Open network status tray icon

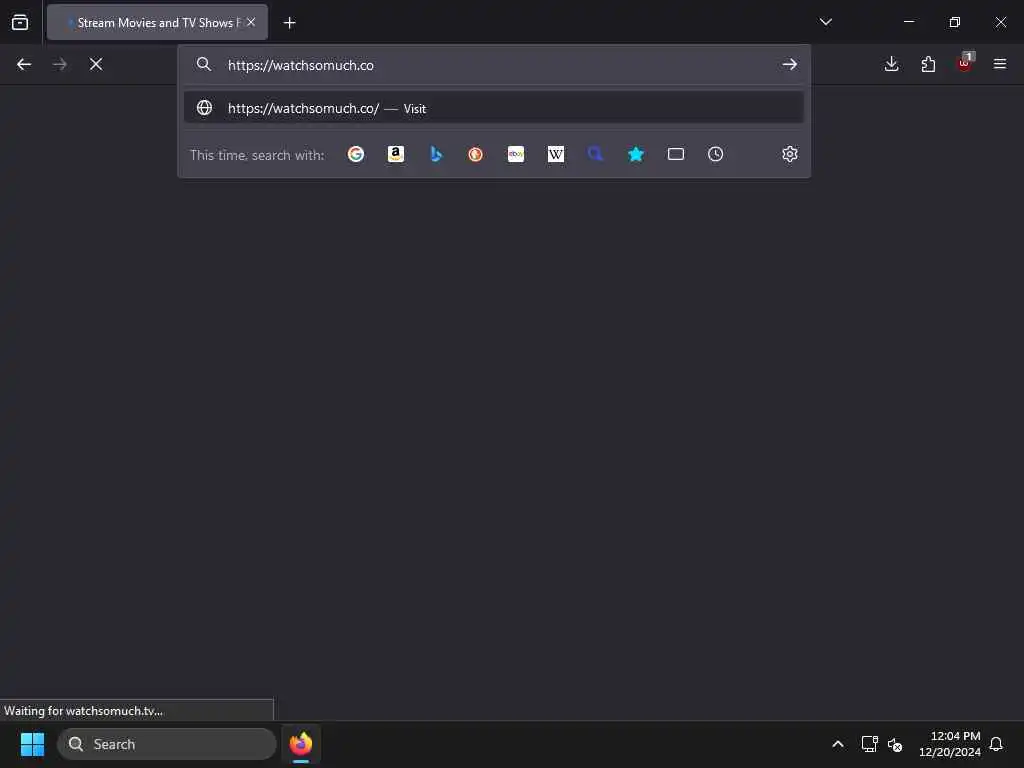[x=869, y=744]
